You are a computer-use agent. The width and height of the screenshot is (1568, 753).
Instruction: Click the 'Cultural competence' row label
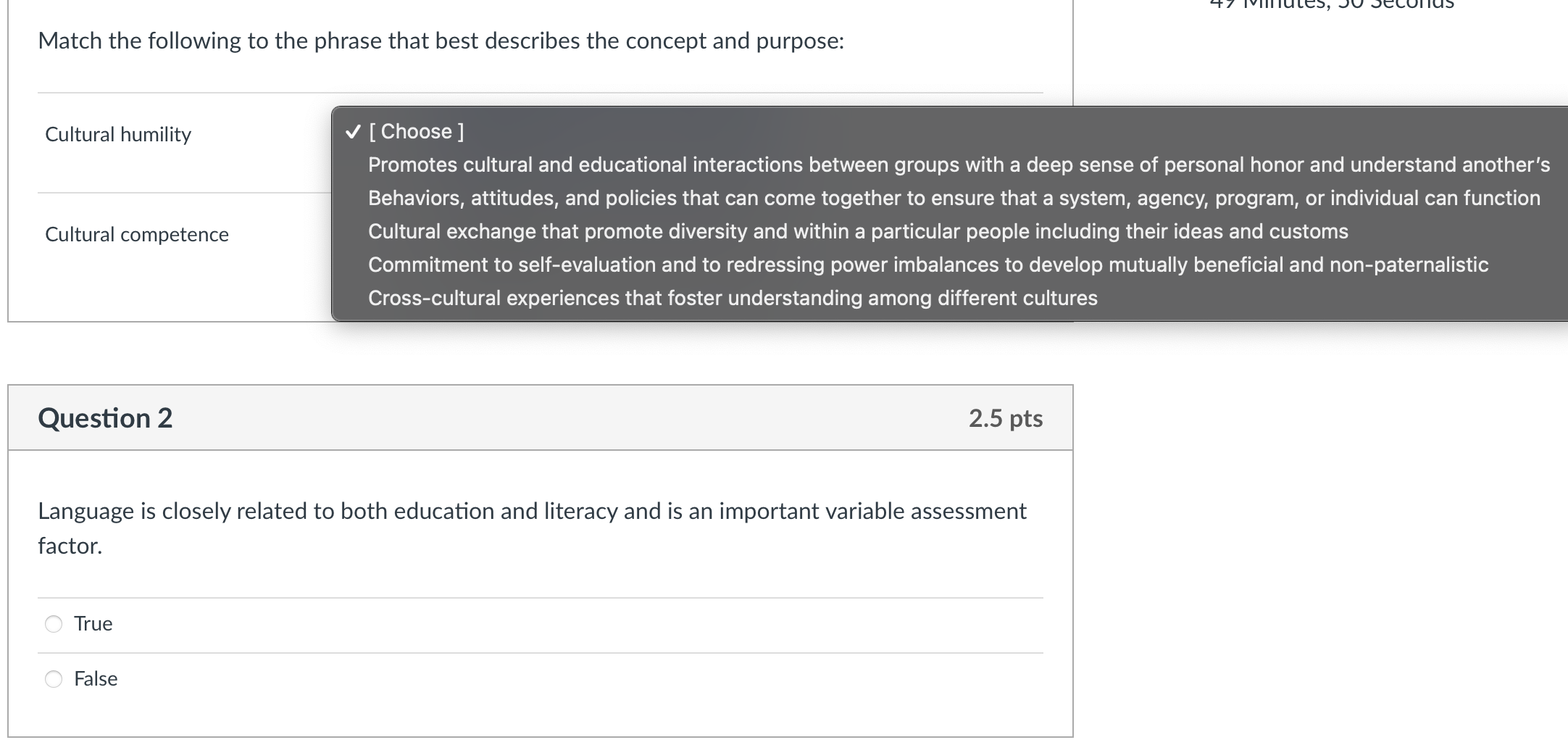coord(137,235)
